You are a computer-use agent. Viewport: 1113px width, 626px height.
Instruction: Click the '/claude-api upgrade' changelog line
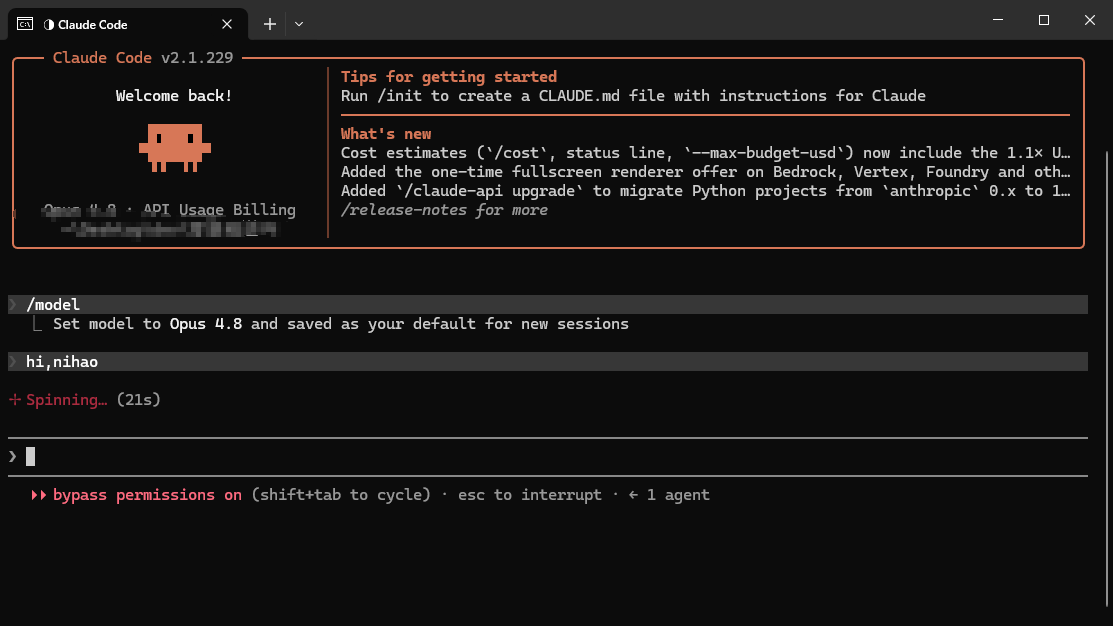click(x=706, y=191)
